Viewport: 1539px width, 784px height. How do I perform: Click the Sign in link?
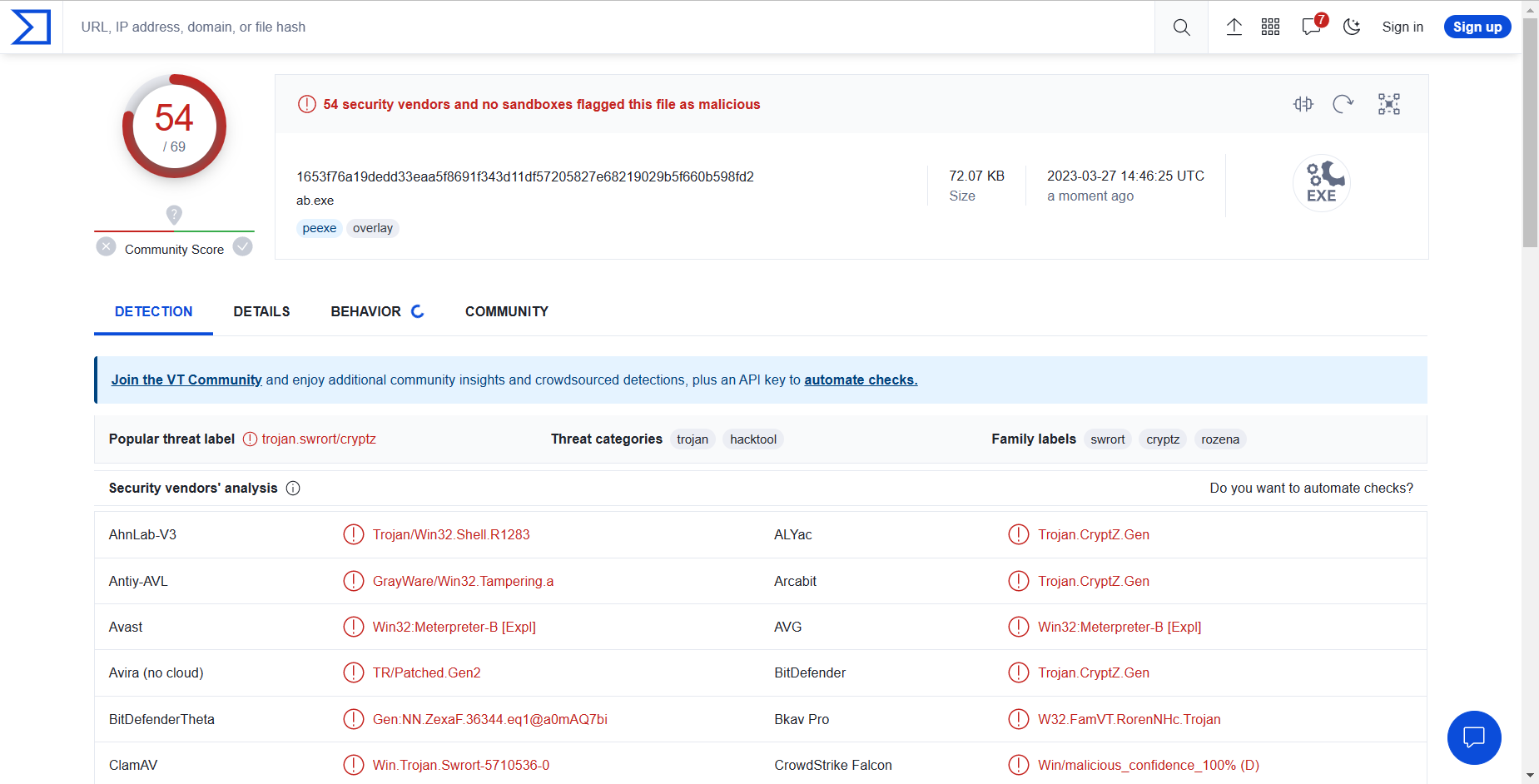pyautogui.click(x=1402, y=27)
